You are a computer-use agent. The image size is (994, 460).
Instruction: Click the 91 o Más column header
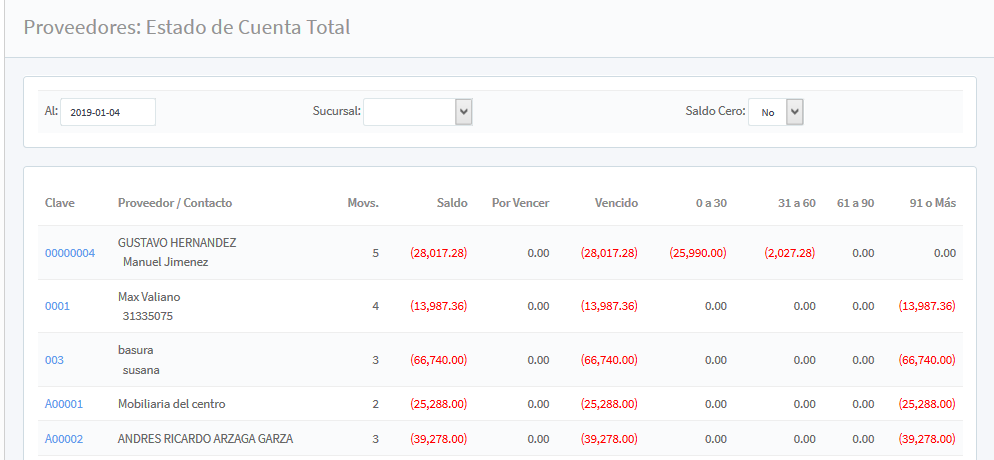(x=933, y=203)
